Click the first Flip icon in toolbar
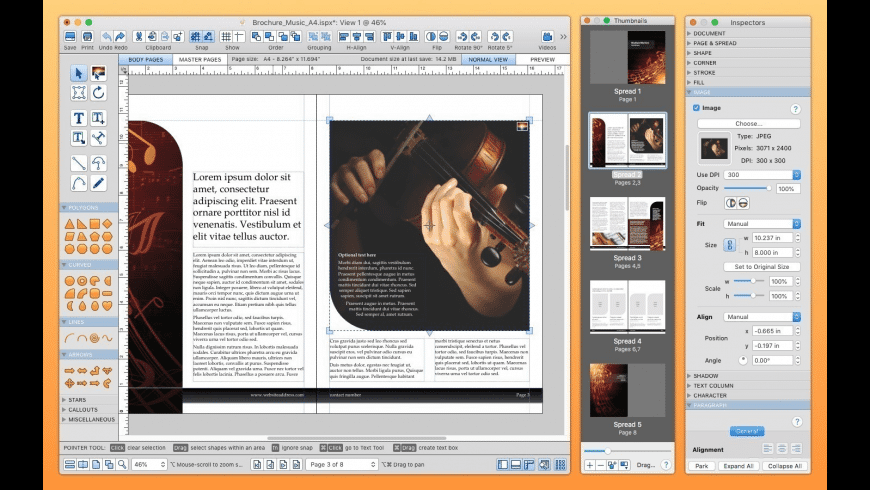The height and width of the screenshot is (490, 870). click(431, 37)
